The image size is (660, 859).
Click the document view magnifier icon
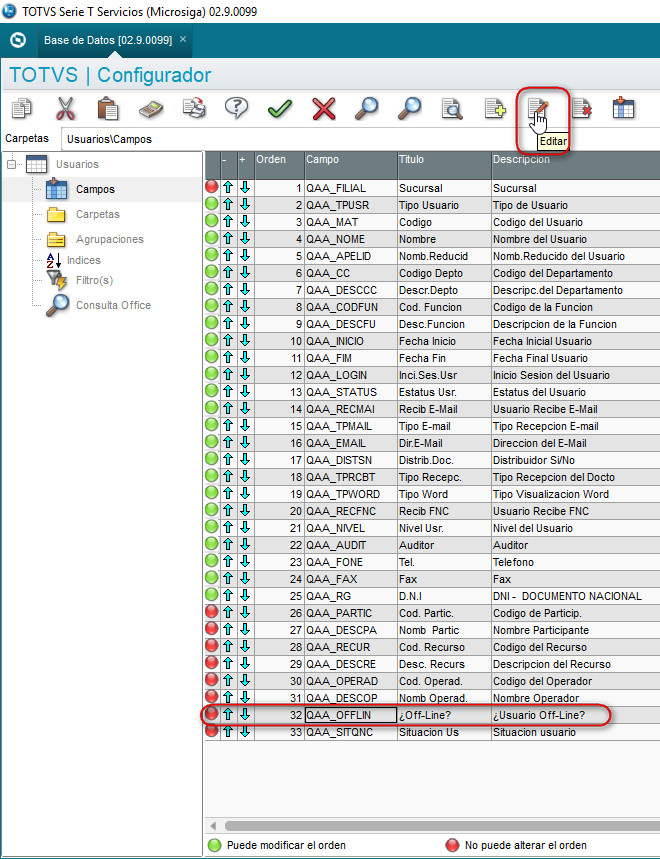(x=452, y=108)
